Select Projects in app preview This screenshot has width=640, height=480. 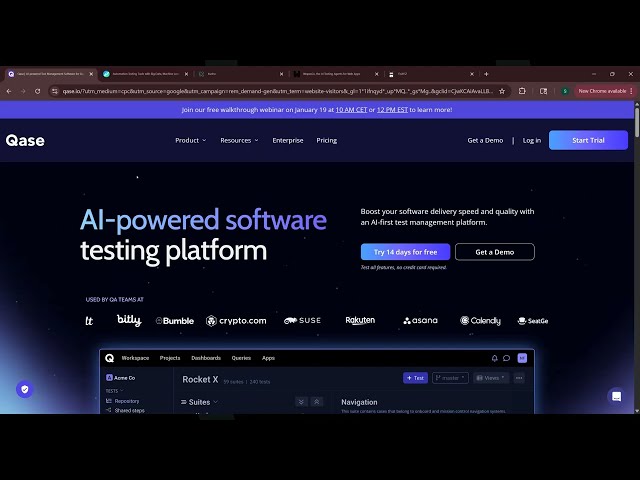point(170,358)
